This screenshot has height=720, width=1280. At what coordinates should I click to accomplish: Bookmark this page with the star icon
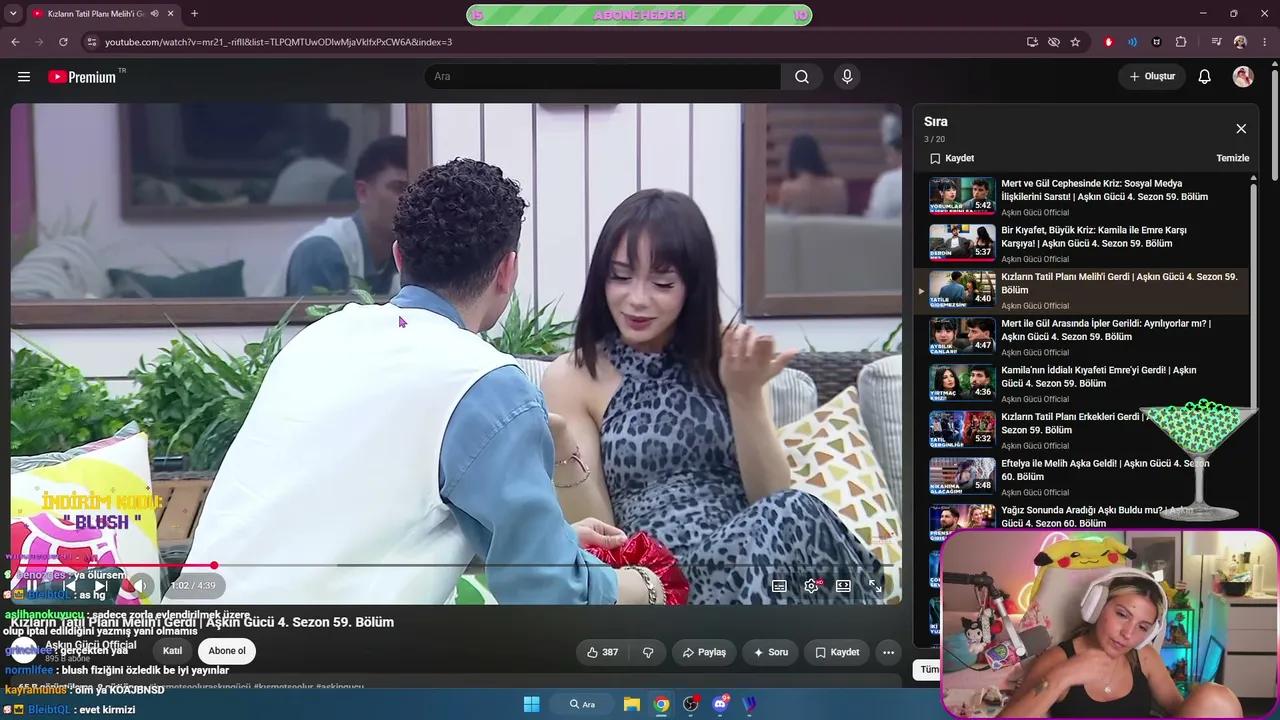1075,42
